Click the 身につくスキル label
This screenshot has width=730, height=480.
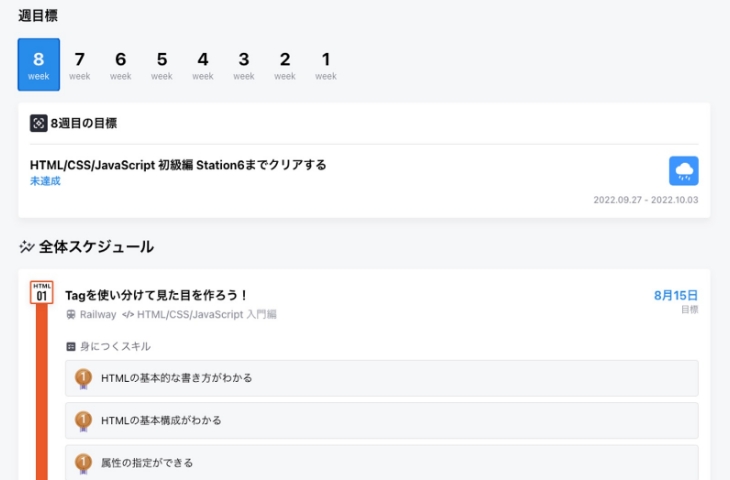(115, 346)
